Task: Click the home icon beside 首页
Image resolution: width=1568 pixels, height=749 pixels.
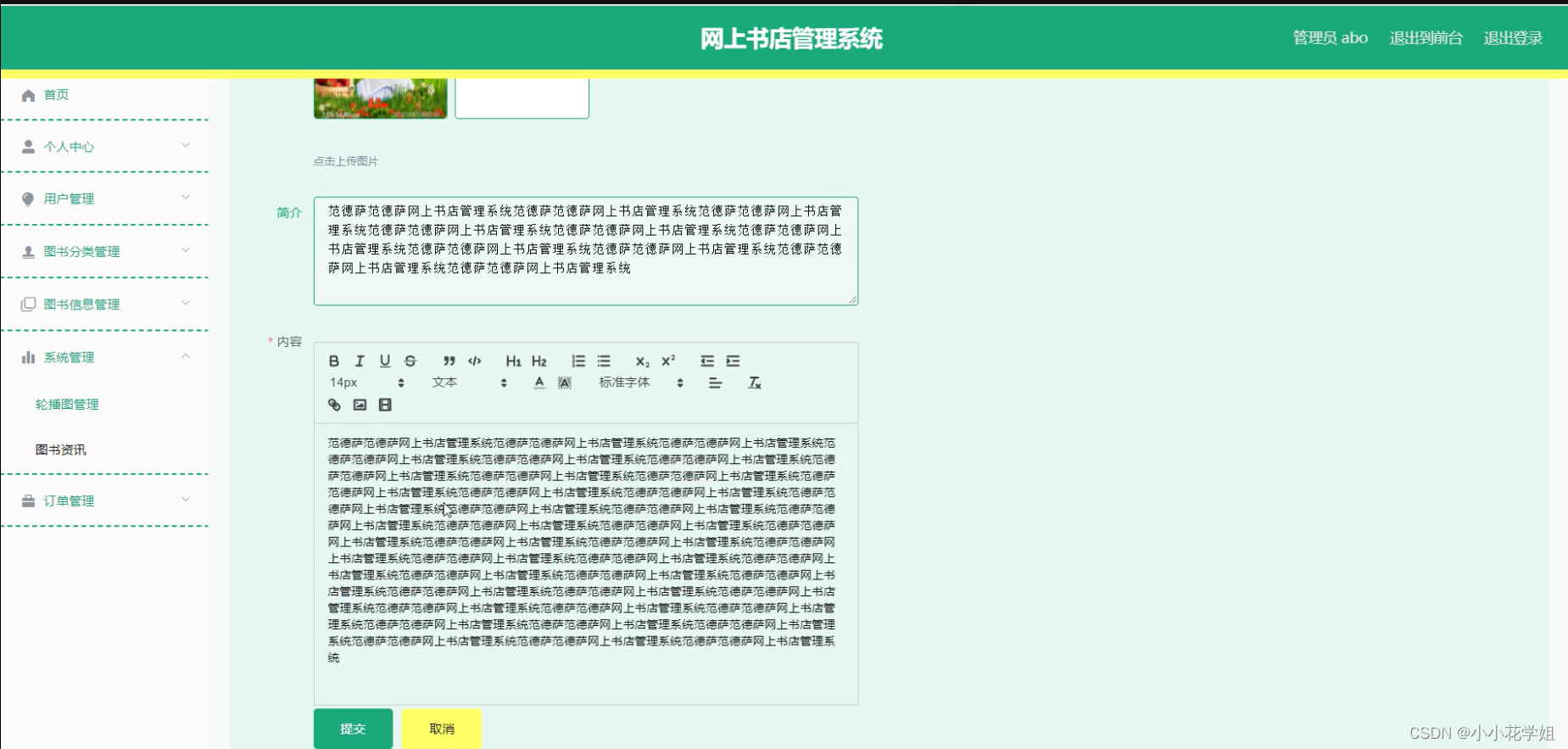Action: (28, 95)
